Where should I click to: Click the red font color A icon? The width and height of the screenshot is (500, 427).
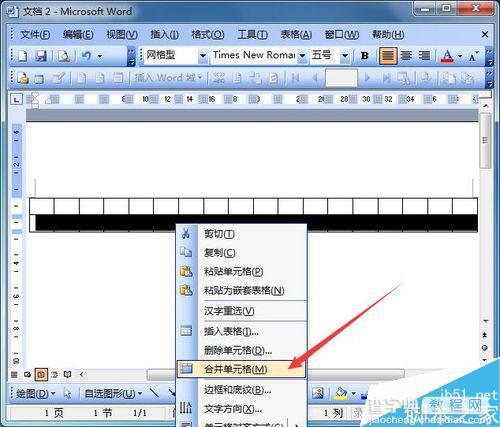pyautogui.click(x=447, y=56)
